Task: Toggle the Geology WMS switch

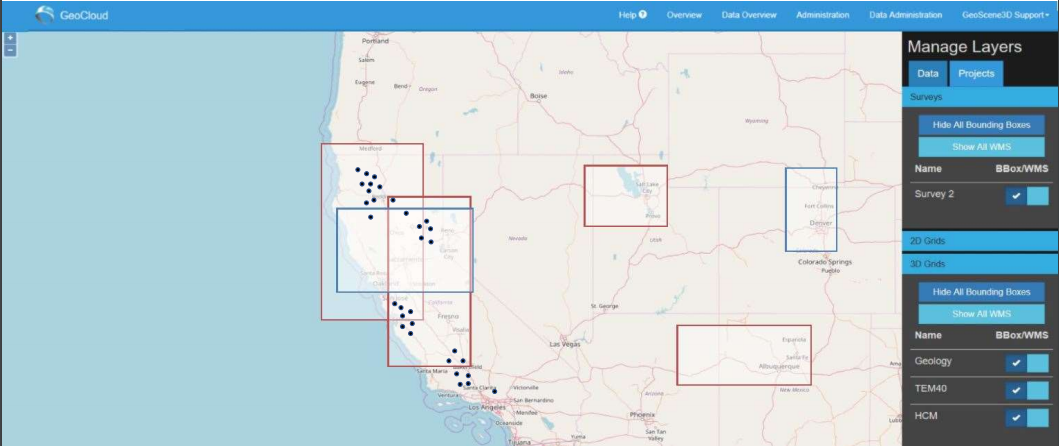Action: 1038,364
